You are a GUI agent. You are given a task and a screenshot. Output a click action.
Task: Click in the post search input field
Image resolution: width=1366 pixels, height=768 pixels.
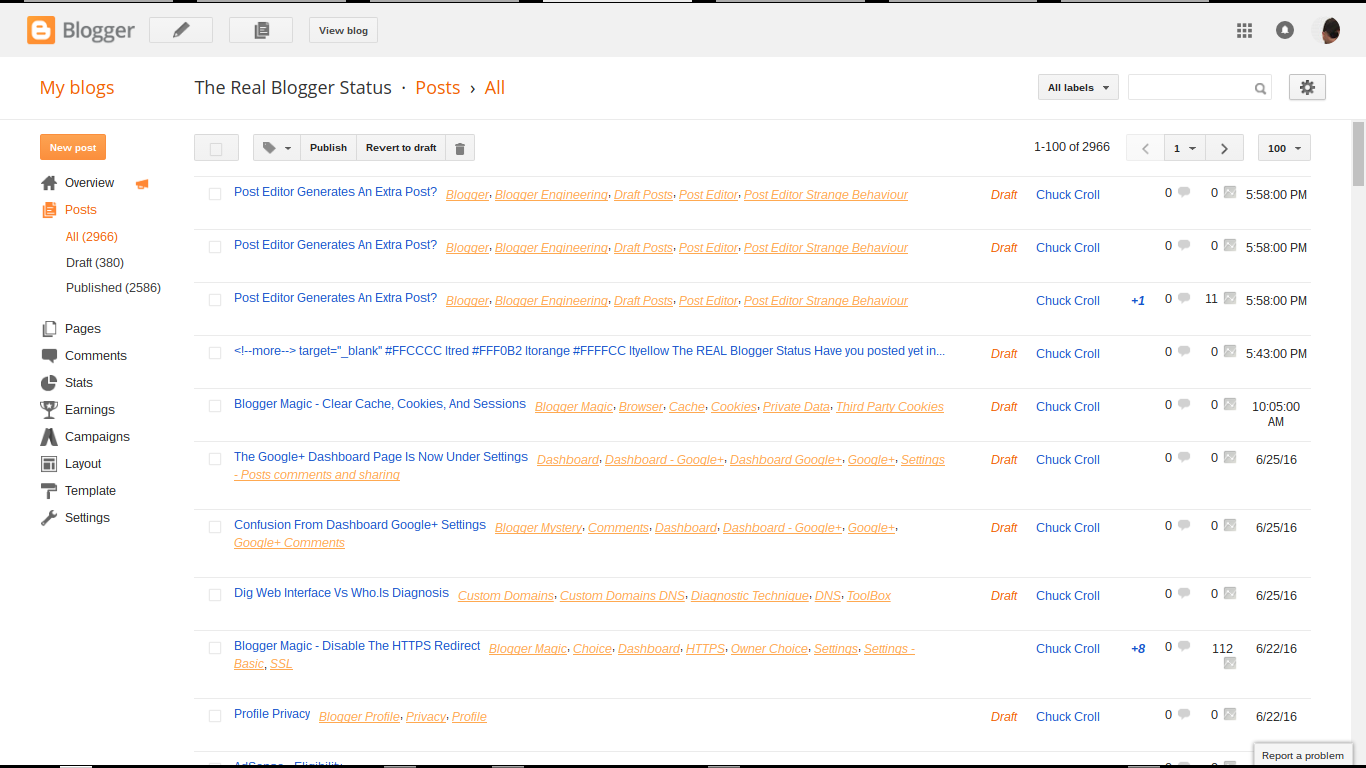click(x=1190, y=88)
